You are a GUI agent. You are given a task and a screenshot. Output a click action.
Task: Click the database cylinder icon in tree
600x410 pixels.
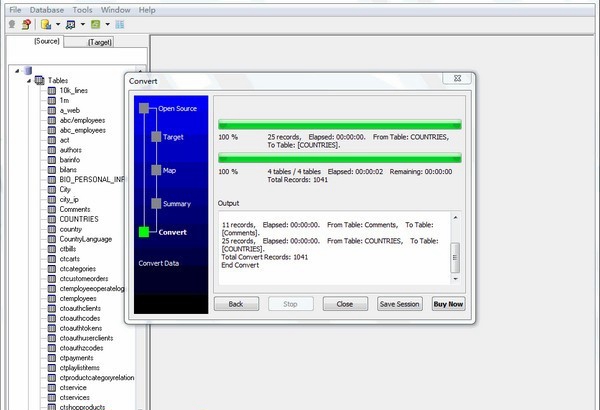pos(28,70)
